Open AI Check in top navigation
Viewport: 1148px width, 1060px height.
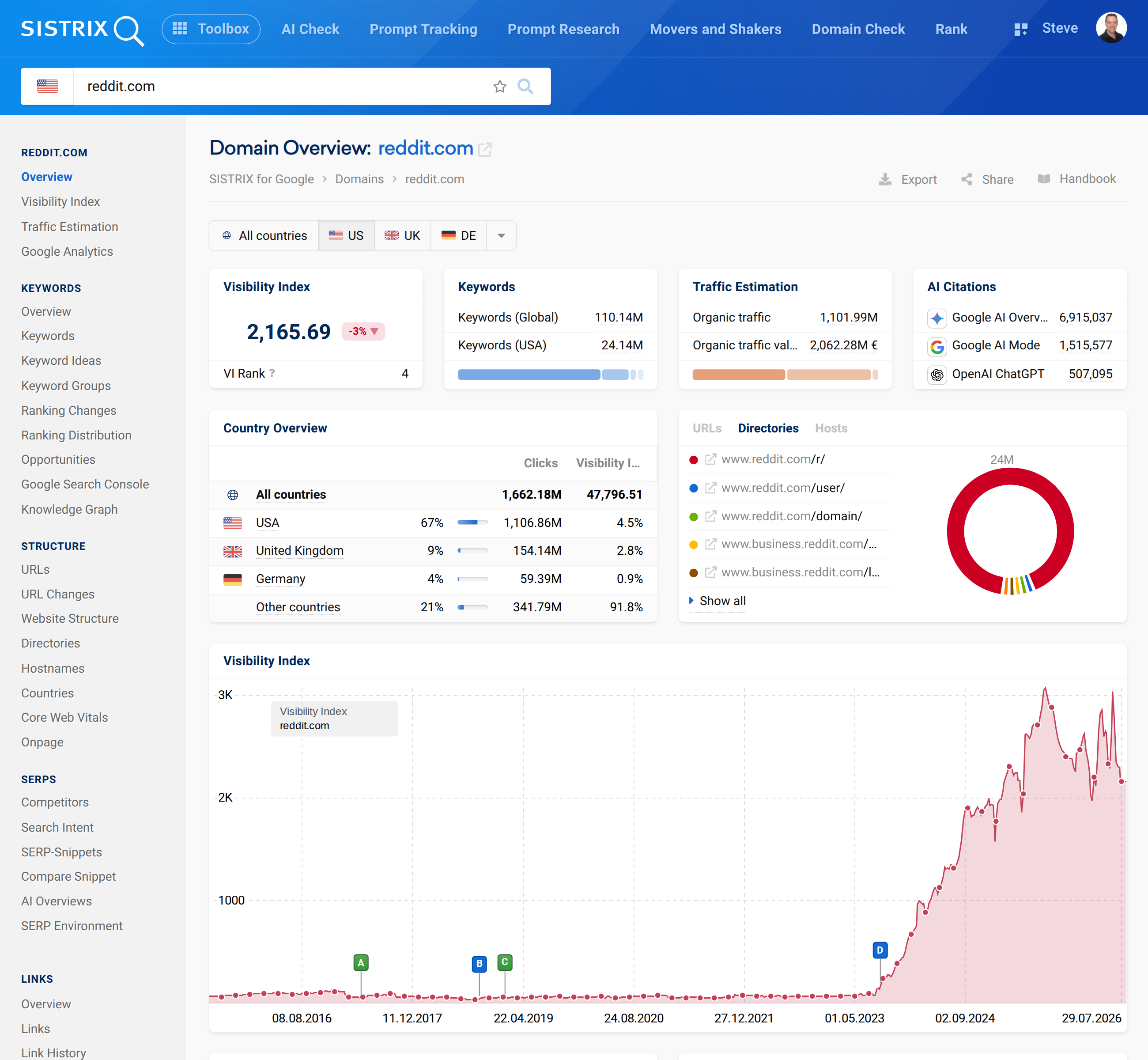click(x=310, y=29)
